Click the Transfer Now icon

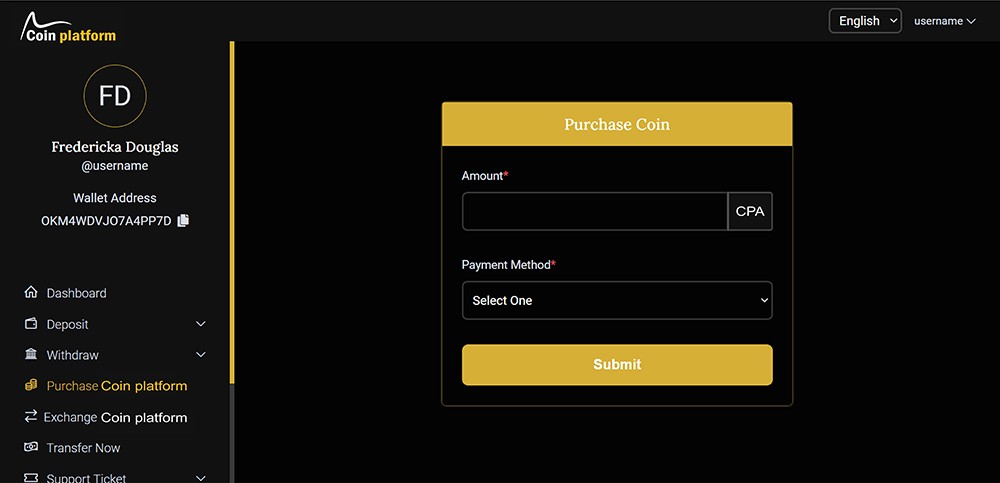point(30,448)
